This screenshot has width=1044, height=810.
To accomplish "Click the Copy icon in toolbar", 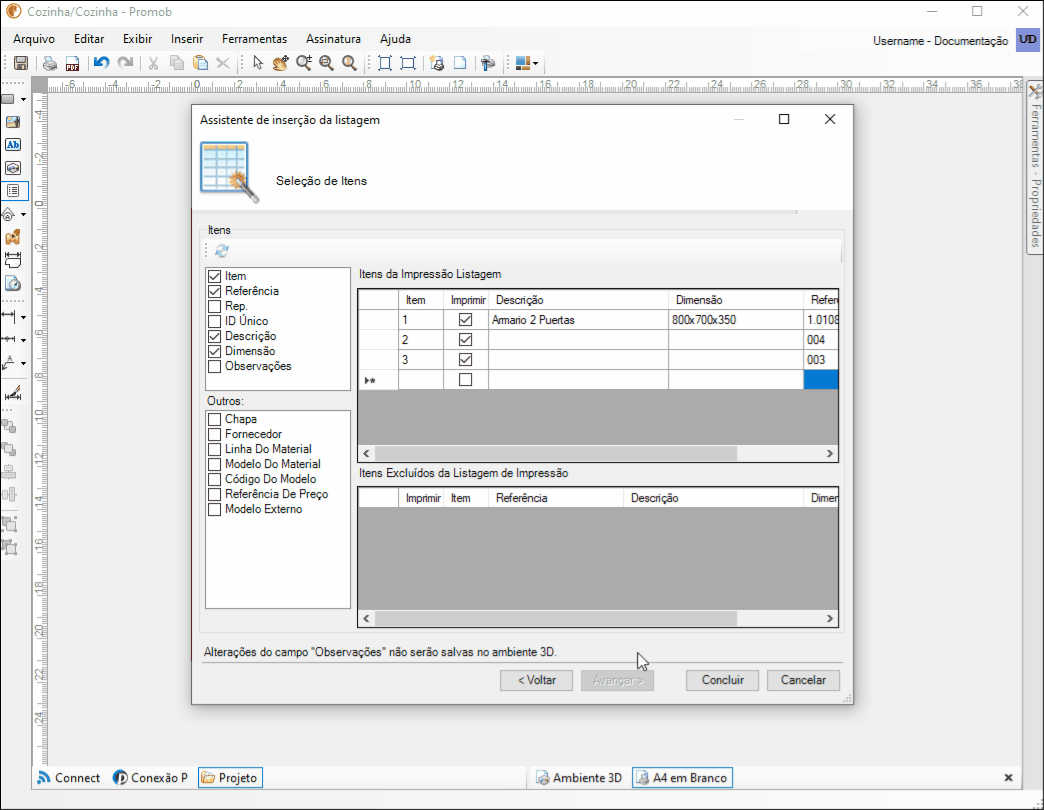I will [176, 63].
